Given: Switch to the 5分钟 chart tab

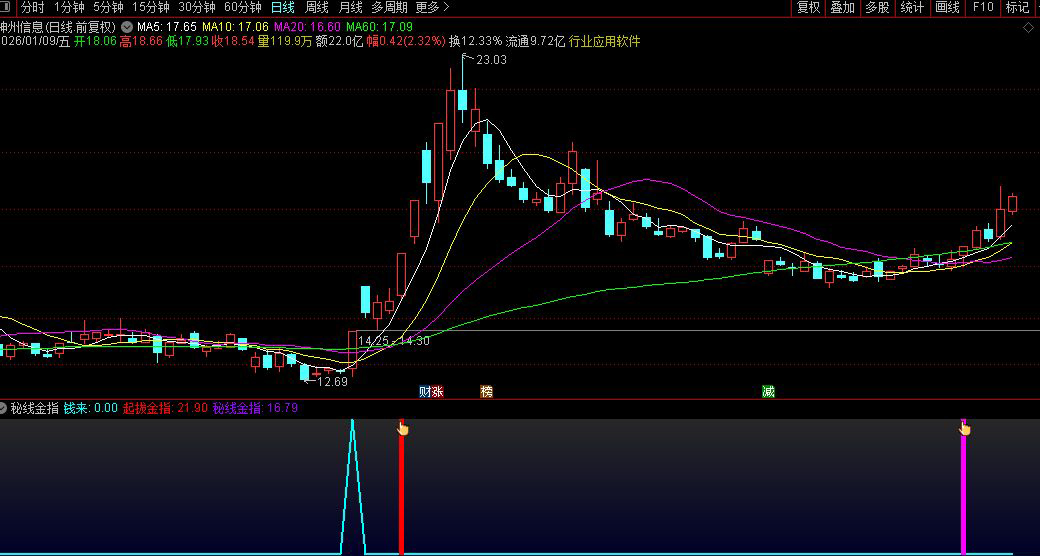Looking at the screenshot, I should pos(108,8).
